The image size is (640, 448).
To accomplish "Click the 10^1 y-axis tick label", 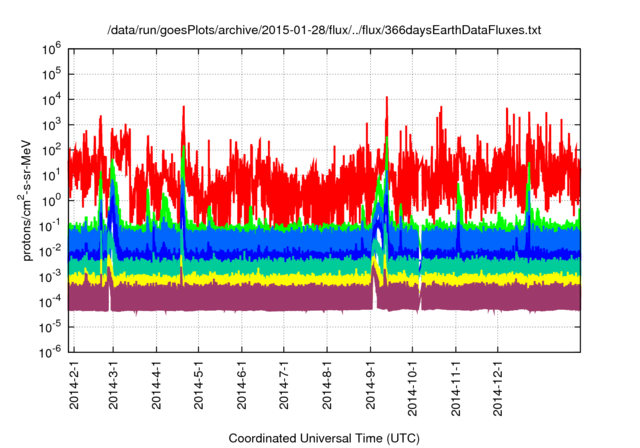I will point(51,176).
